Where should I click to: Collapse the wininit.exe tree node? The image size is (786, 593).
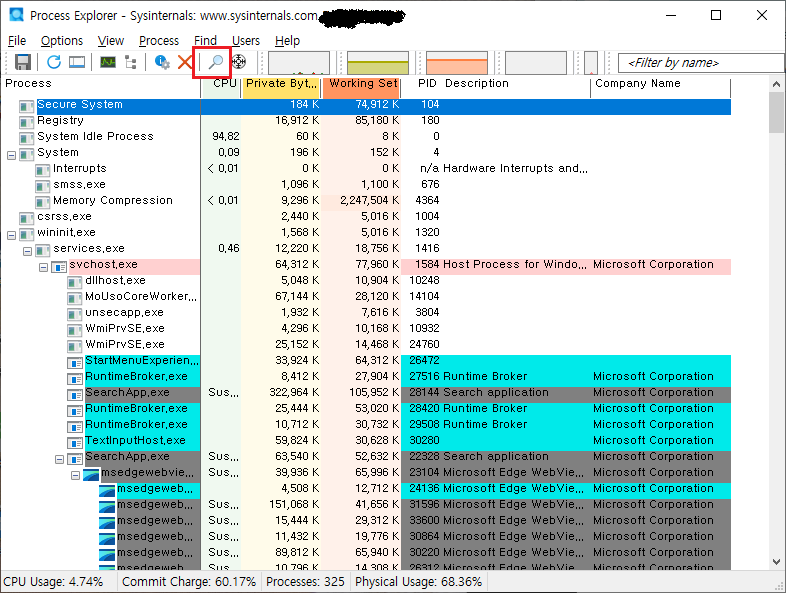[11, 235]
